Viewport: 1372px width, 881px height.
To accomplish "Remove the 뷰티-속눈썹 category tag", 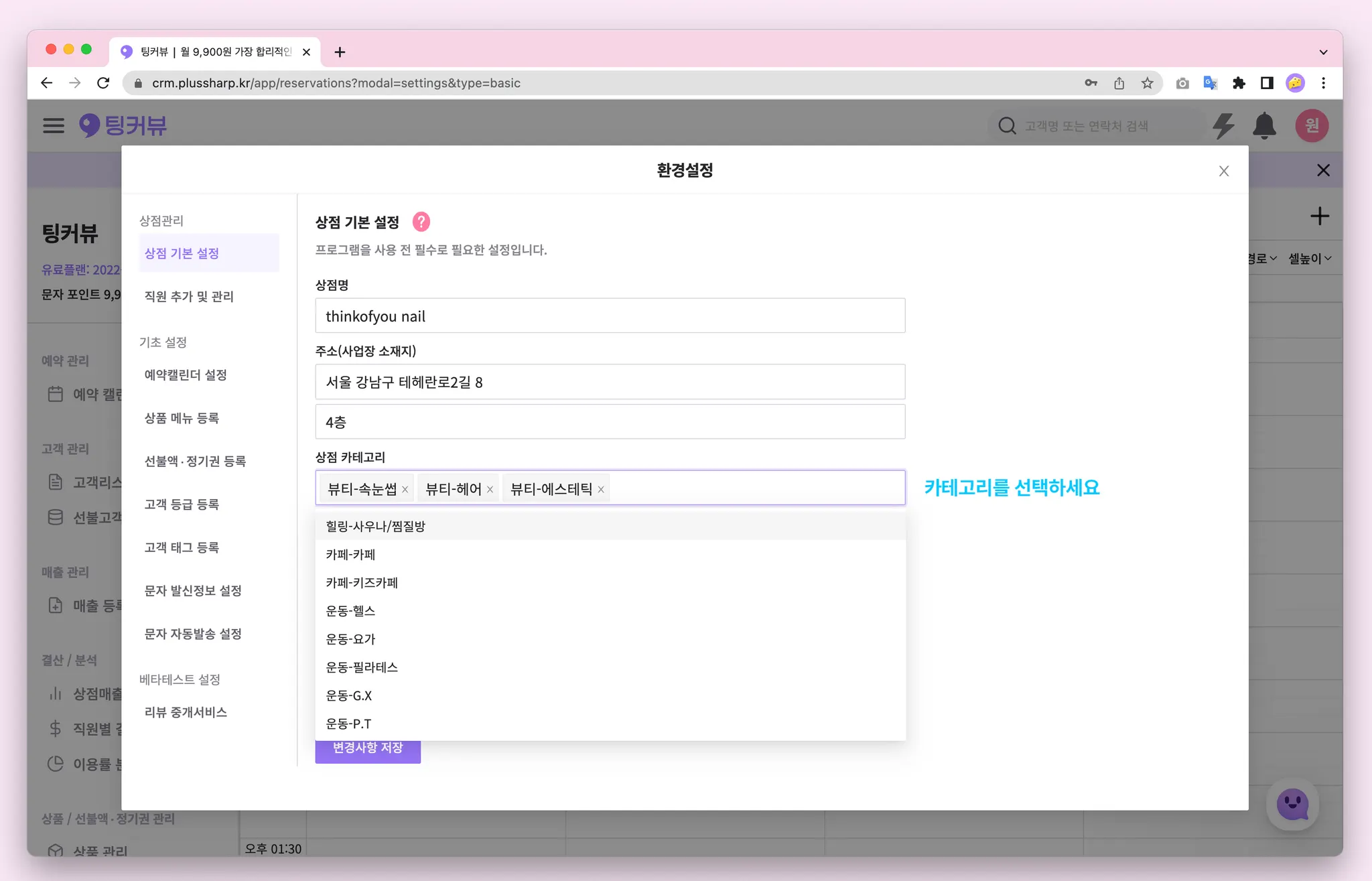I will (405, 490).
